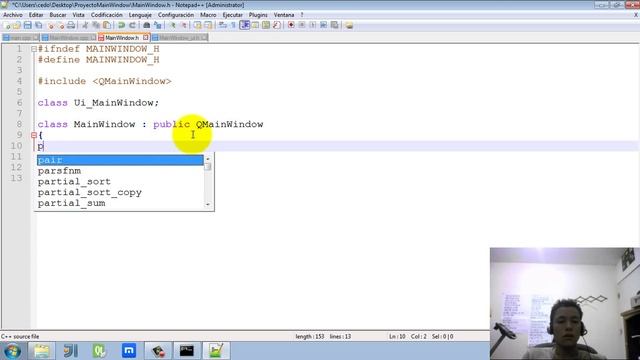640x360 pixels.
Task: Open the green Qt taskbar icon
Action: (x=100, y=351)
